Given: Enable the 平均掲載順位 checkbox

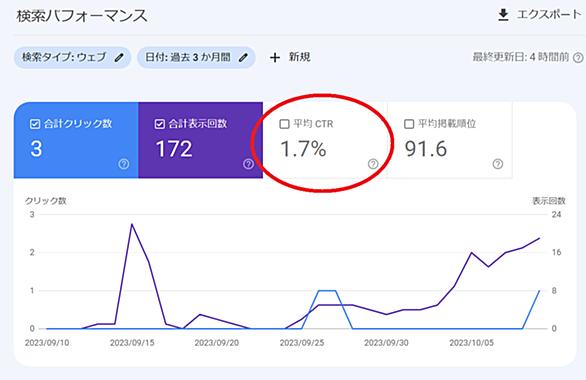Looking at the screenshot, I should (409, 124).
